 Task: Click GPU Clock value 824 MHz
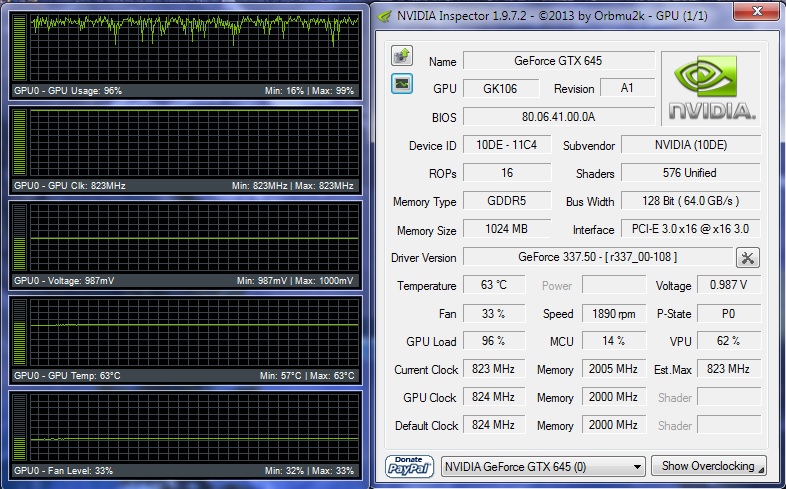click(494, 397)
